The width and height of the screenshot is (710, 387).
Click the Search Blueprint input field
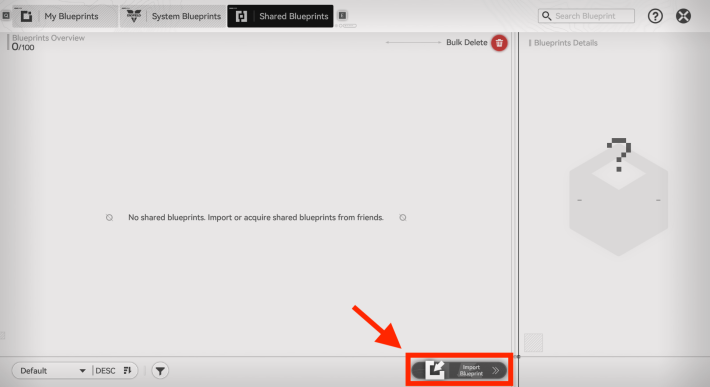click(x=586, y=16)
